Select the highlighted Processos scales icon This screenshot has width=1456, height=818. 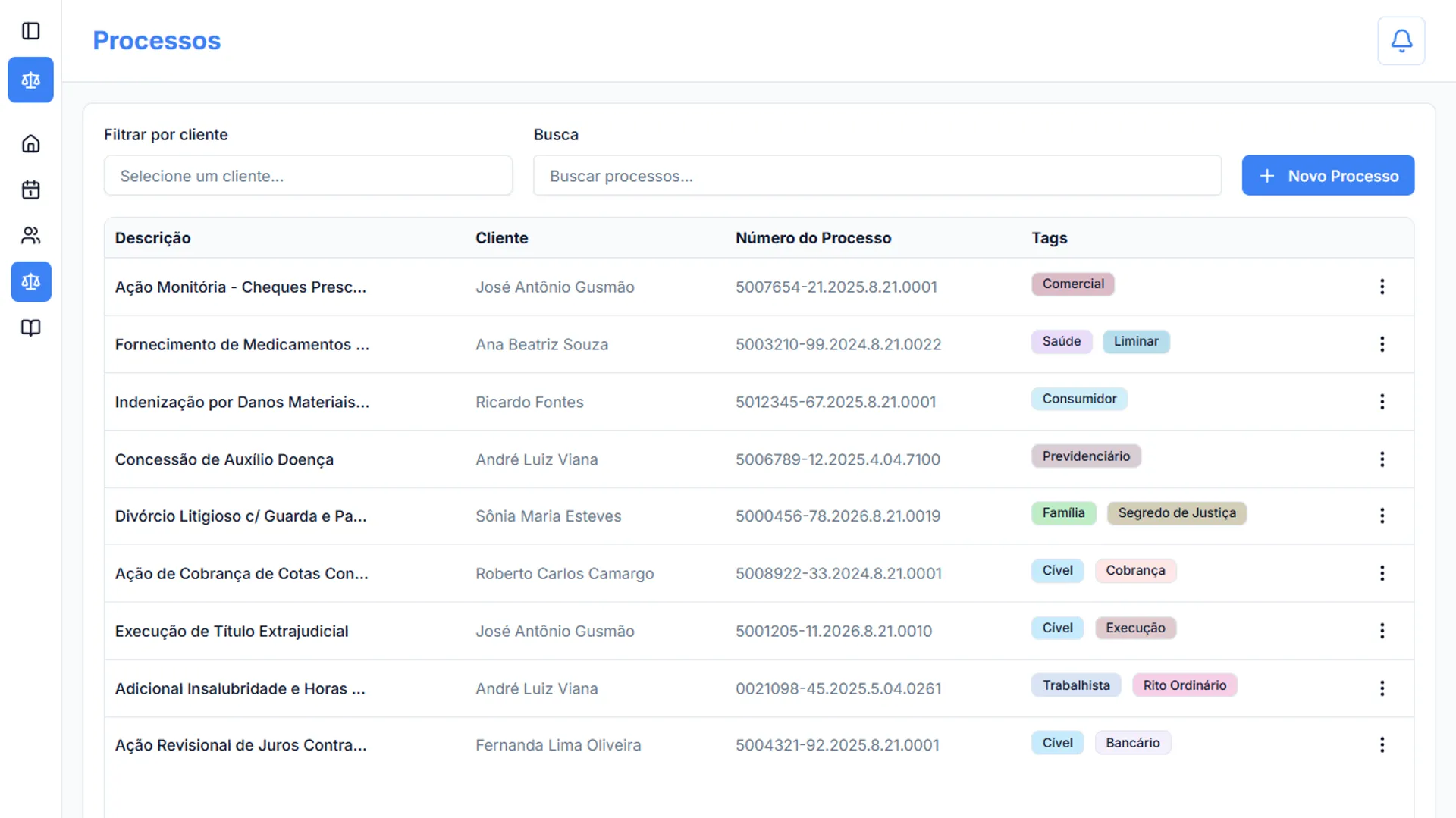tap(30, 281)
